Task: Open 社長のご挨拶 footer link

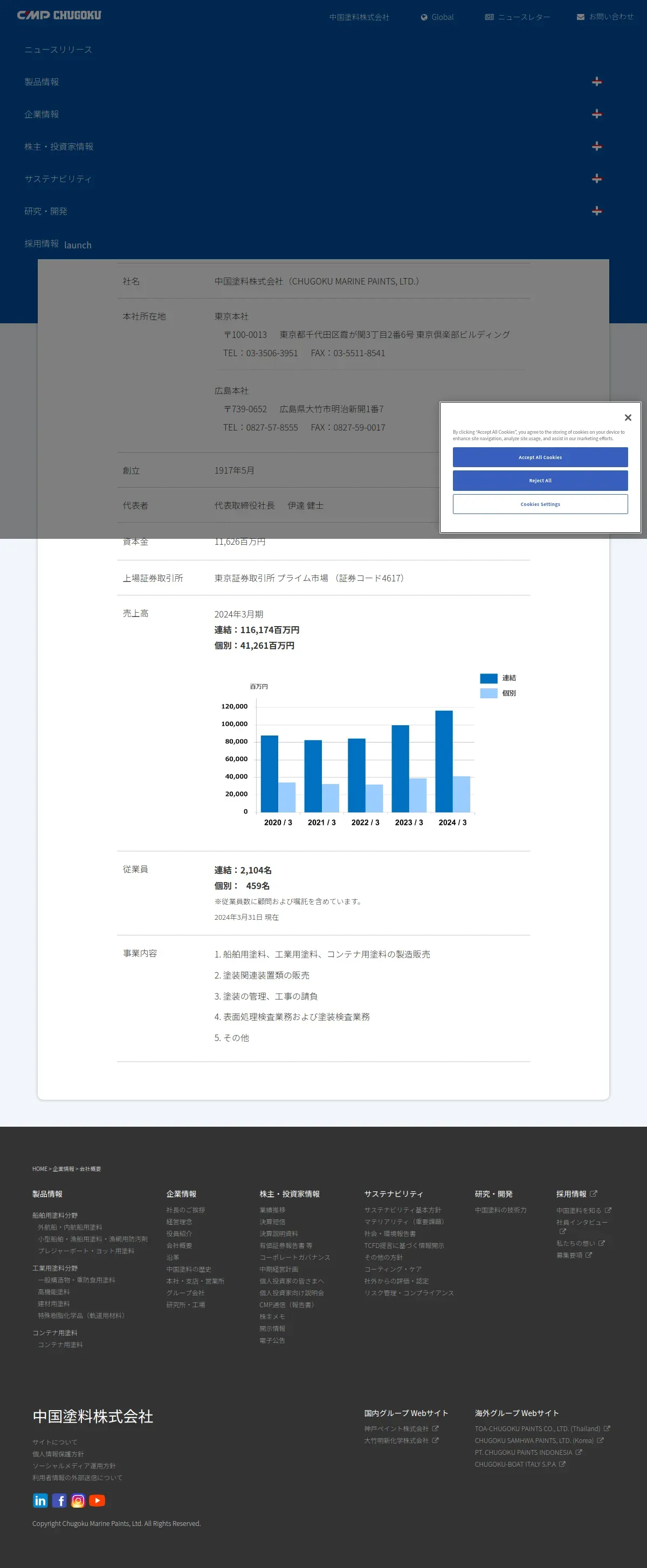Action: click(186, 1210)
